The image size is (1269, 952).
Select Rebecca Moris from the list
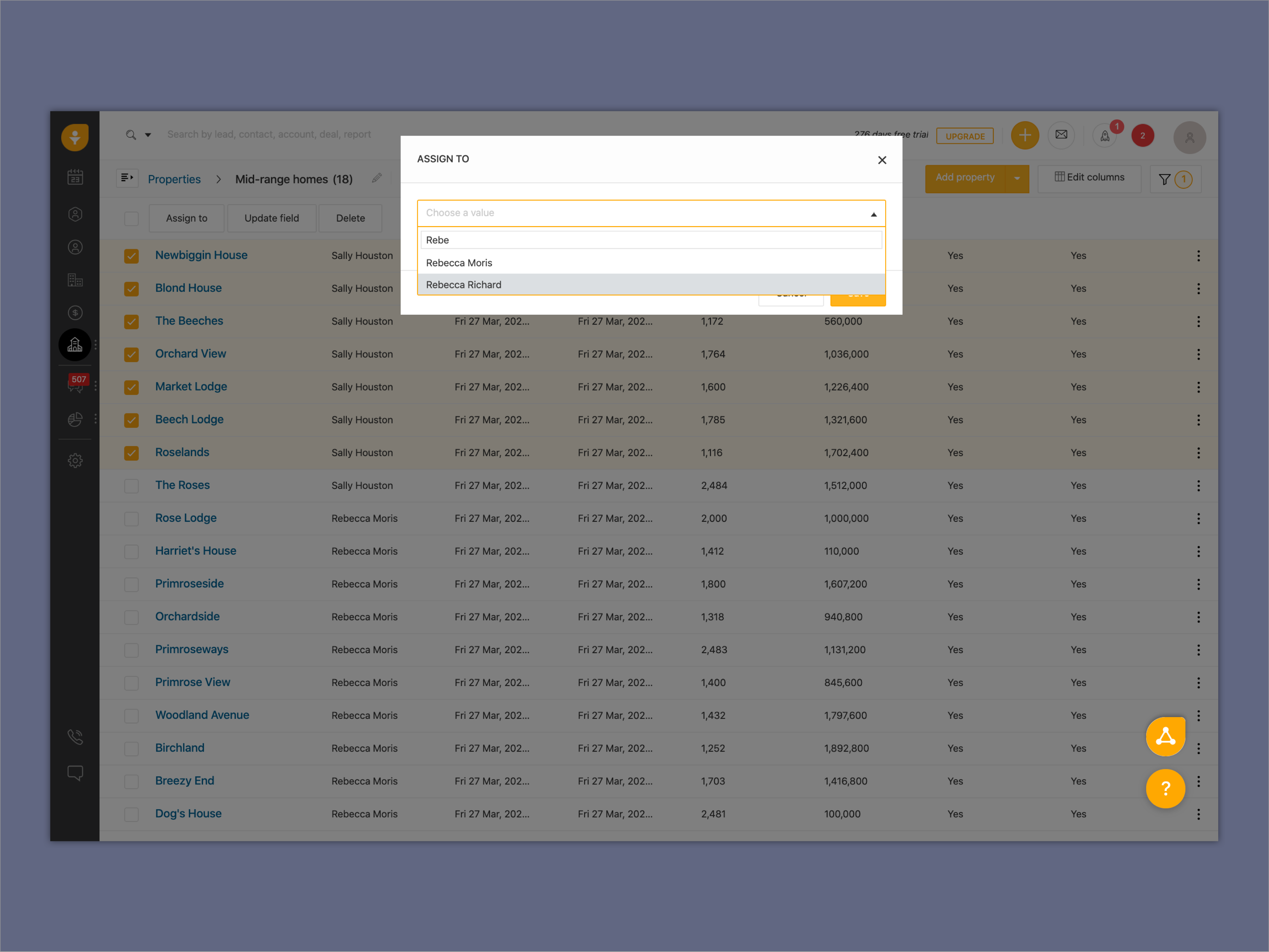click(459, 263)
